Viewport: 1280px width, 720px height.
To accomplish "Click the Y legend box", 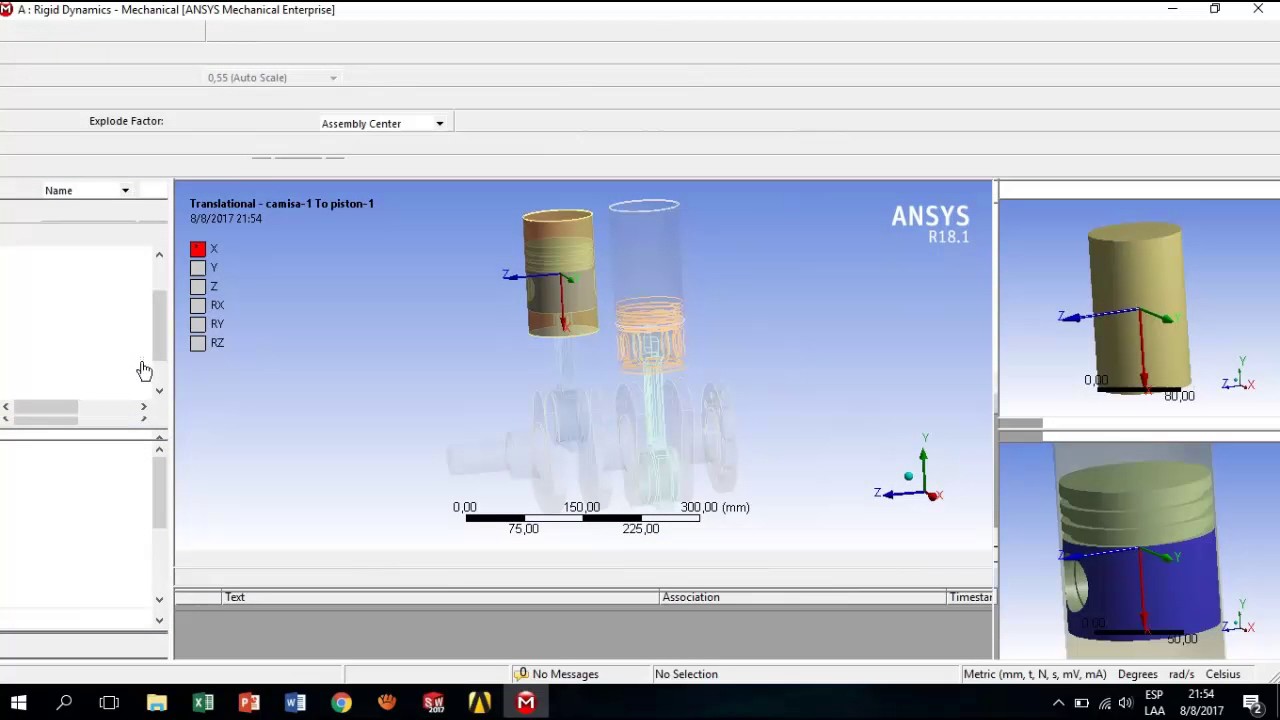I will [198, 268].
